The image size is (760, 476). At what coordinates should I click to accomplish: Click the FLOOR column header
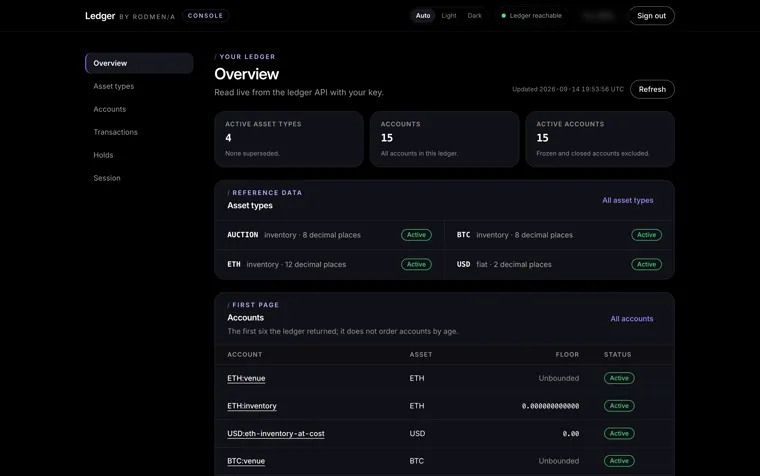tap(567, 354)
